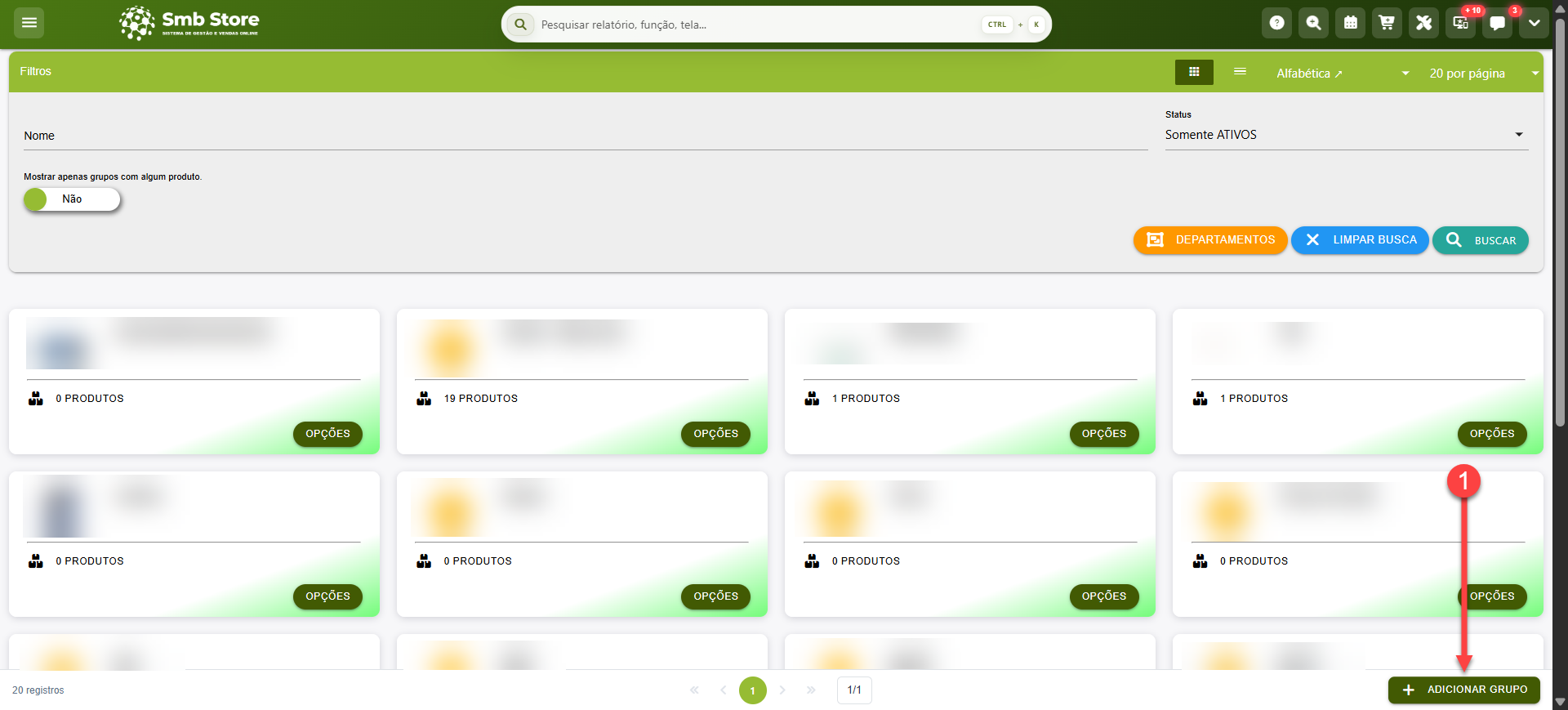Image resolution: width=1568 pixels, height=710 pixels.
Task: Click the '20 registros' count text
Action: (38, 690)
